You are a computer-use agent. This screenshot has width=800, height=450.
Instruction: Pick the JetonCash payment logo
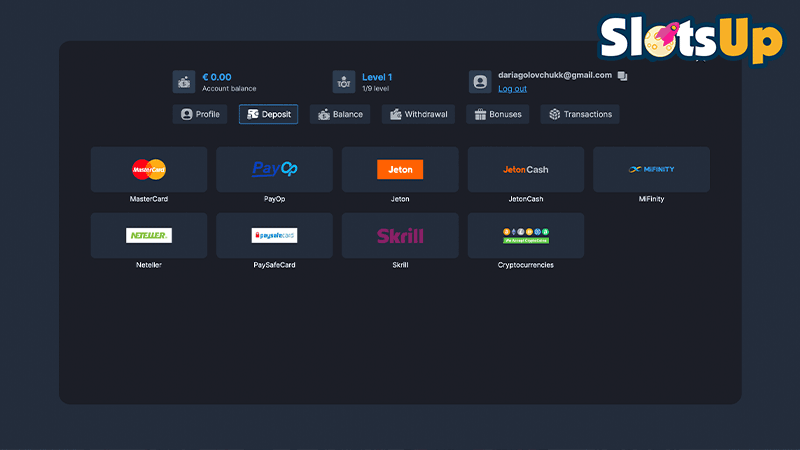[x=526, y=169]
